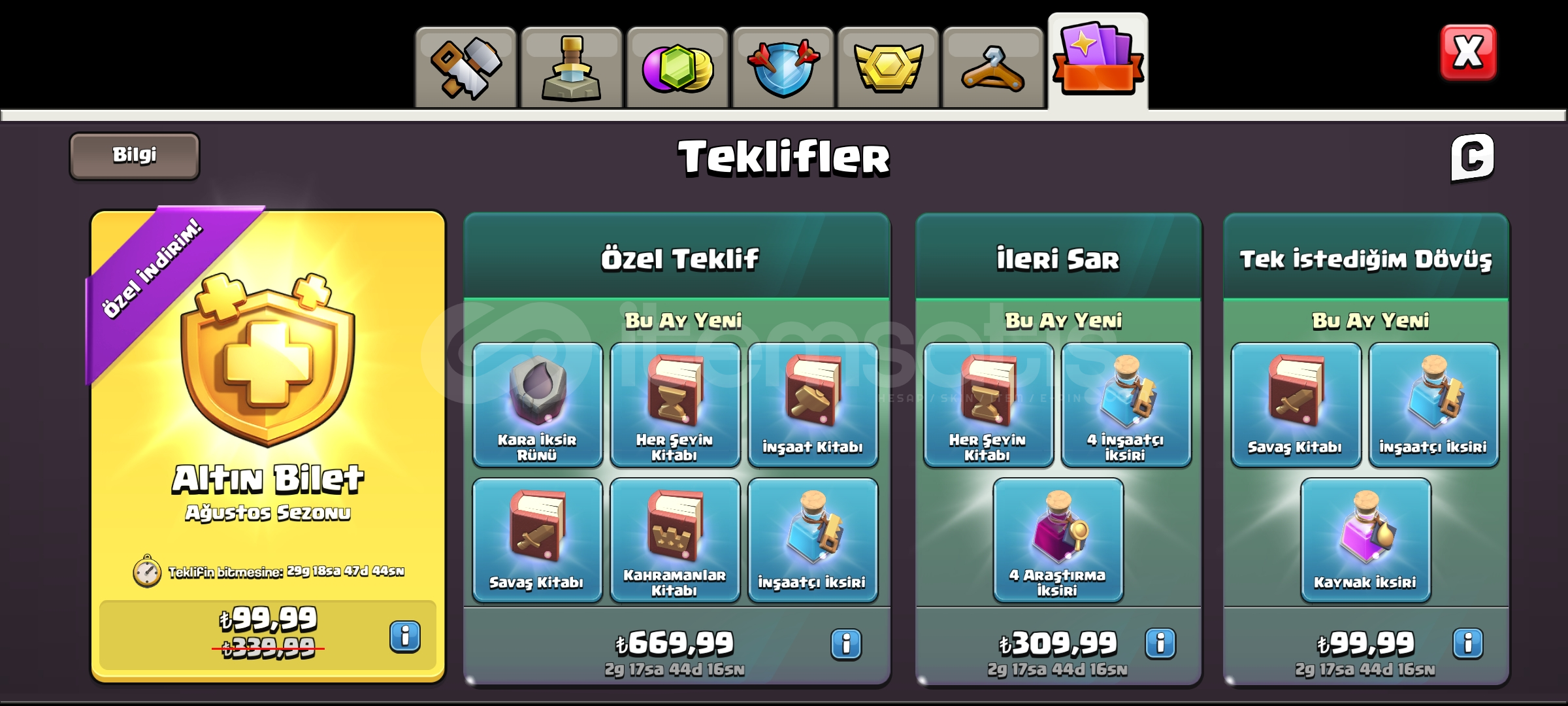Open the gold winged badge tab

(x=888, y=67)
